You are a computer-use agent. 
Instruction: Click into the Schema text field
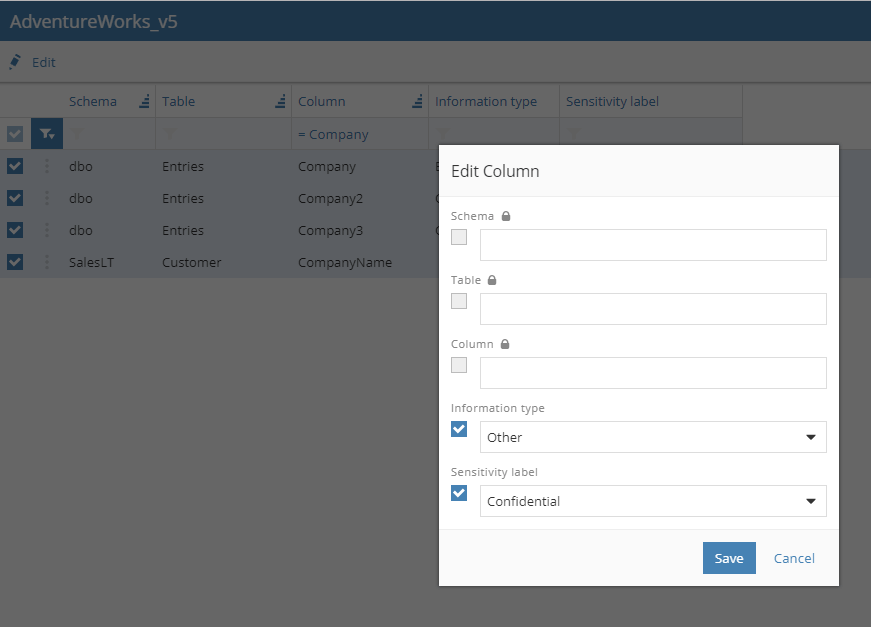[x=653, y=245]
